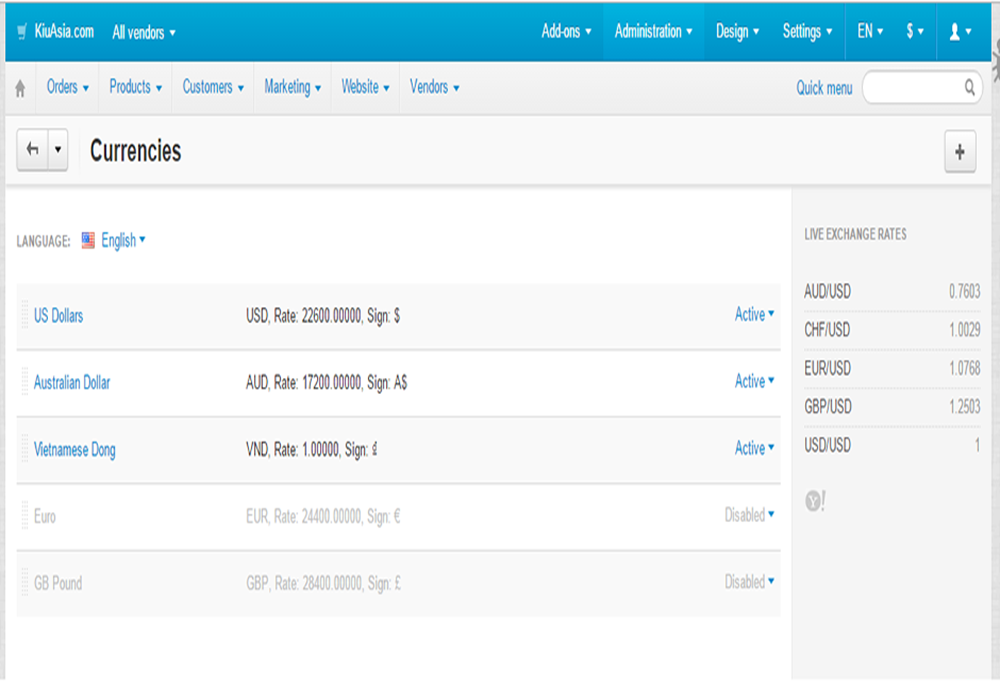1000x695 pixels.
Task: Open the Orders menu
Action: click(68, 87)
